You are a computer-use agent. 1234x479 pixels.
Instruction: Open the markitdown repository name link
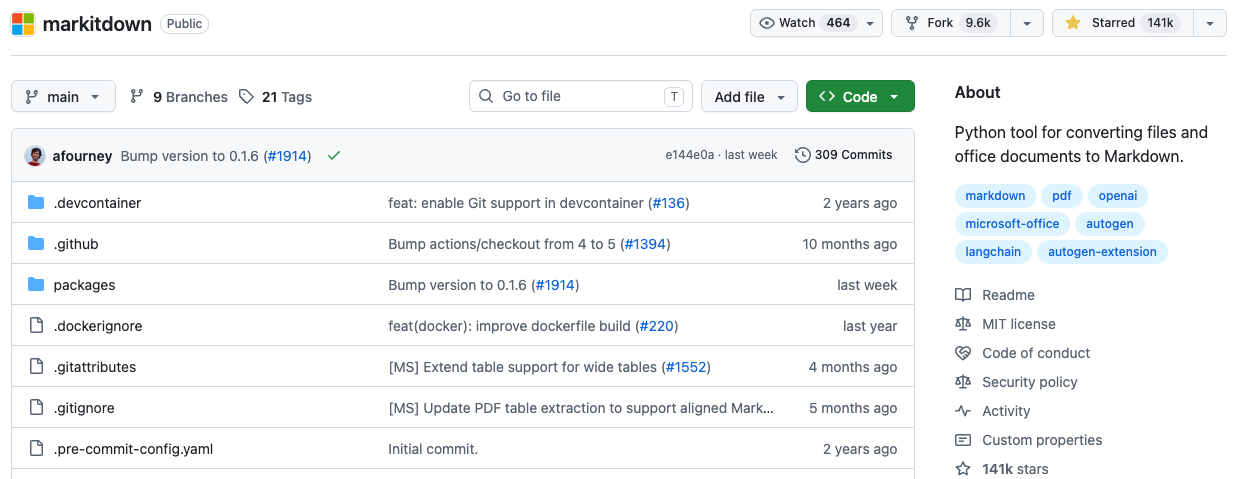pyautogui.click(x=97, y=23)
